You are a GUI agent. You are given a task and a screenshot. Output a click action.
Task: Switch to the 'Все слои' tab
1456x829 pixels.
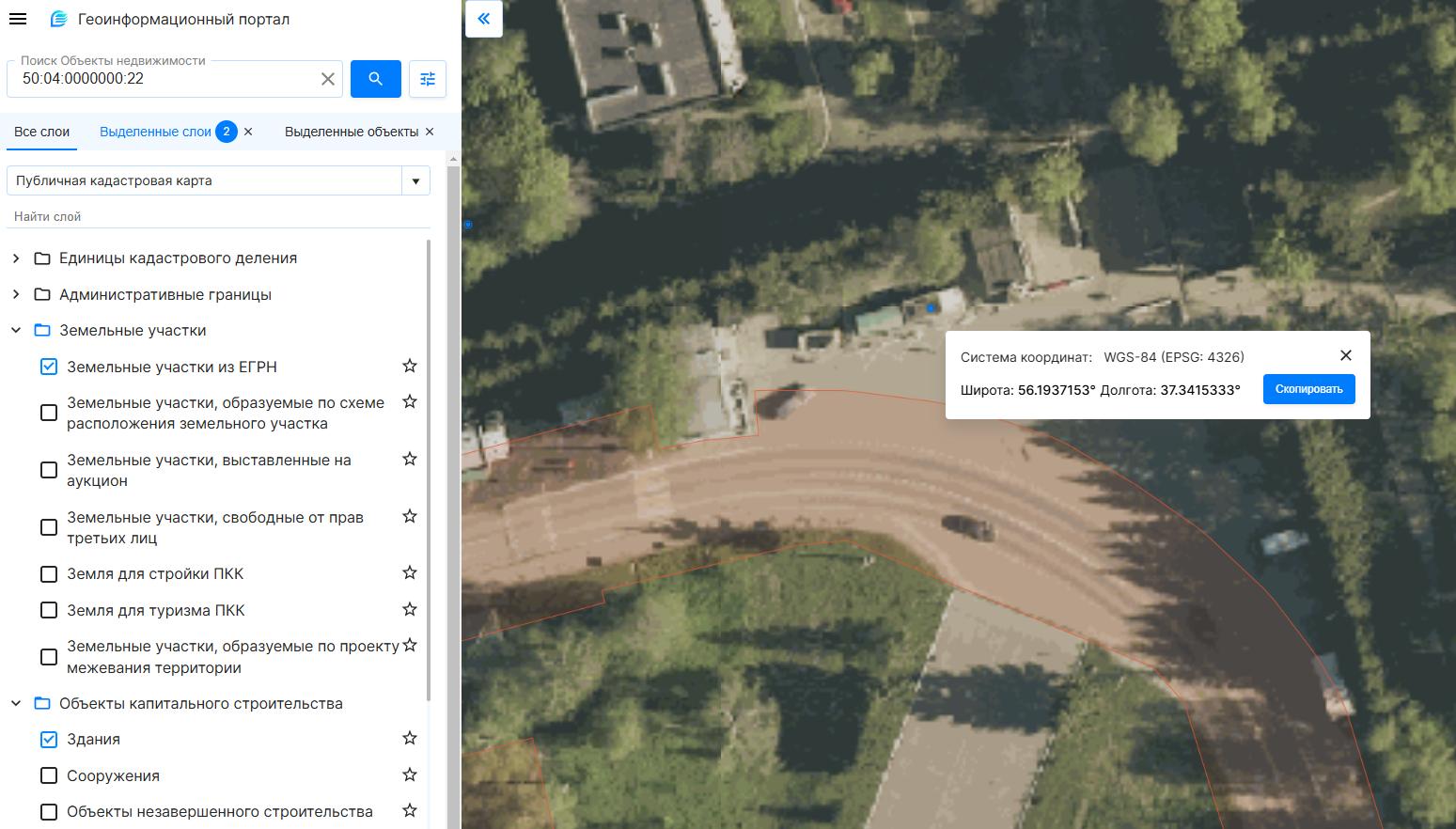click(41, 132)
